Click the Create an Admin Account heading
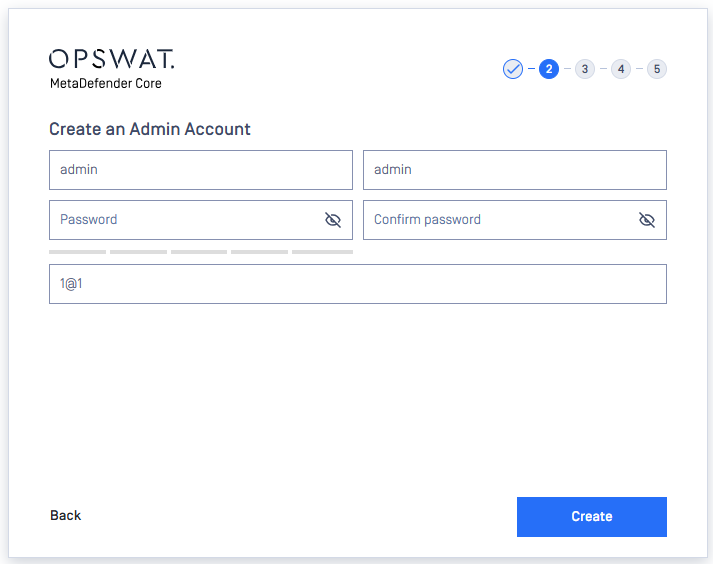Viewport: 713px width, 564px height. tap(150, 129)
